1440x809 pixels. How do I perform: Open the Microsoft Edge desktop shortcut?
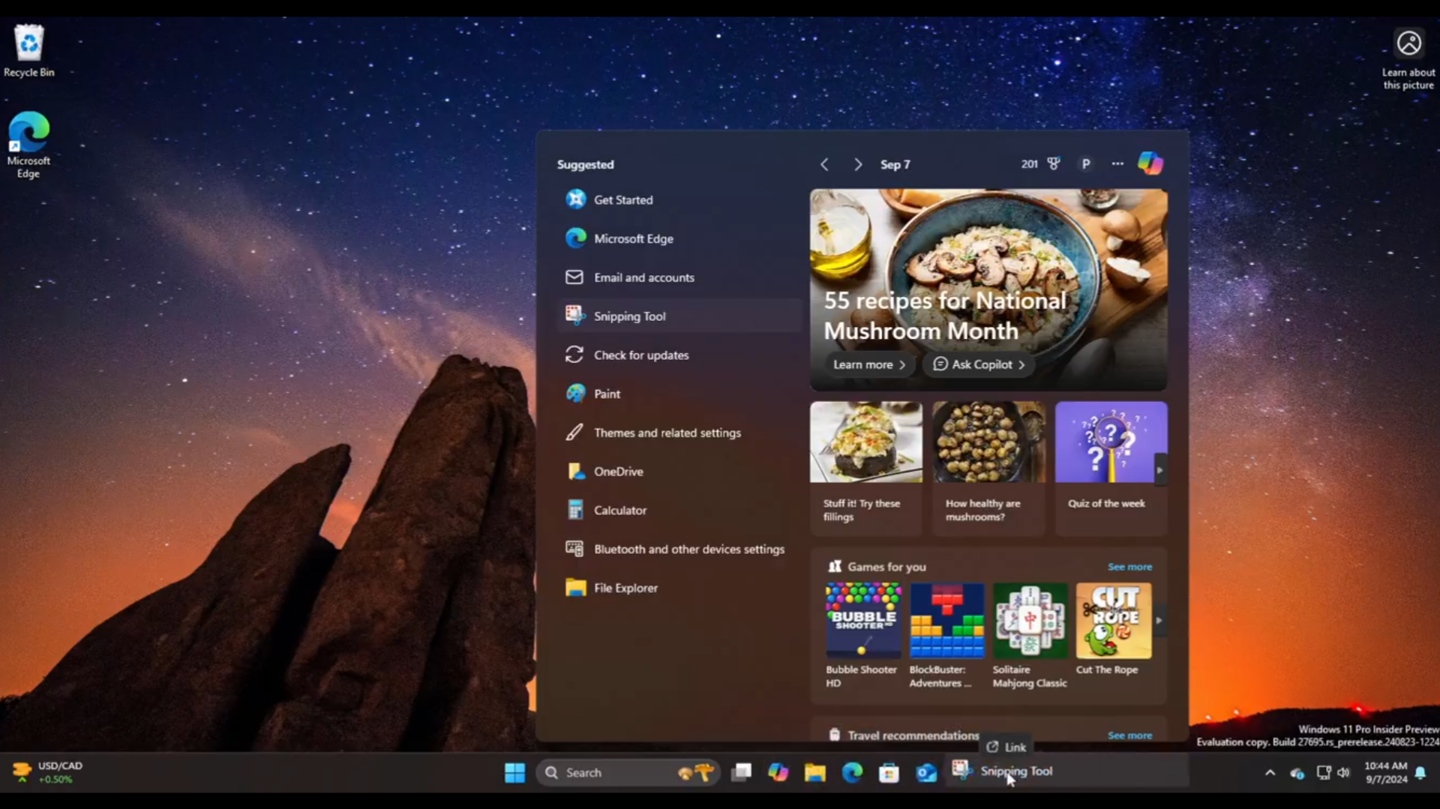[29, 145]
